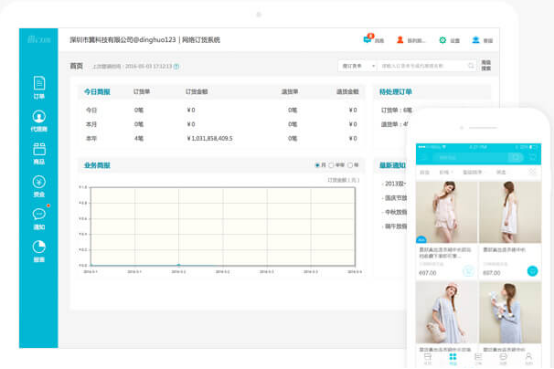Viewport: 554px width, 369px height.
Task: Open the Funds sidebar yen-coin icon
Action: [x=39, y=182]
